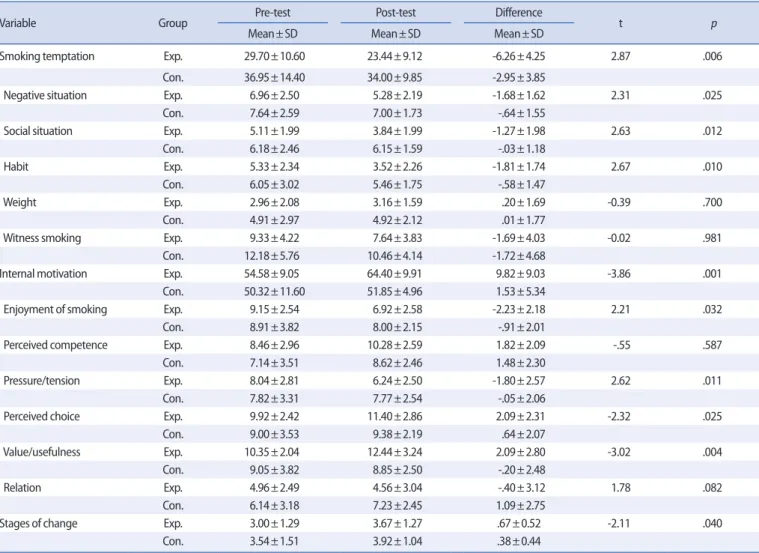Select the 'Perceived choice' variable label
The height and width of the screenshot is (553, 759).
coord(42,416)
